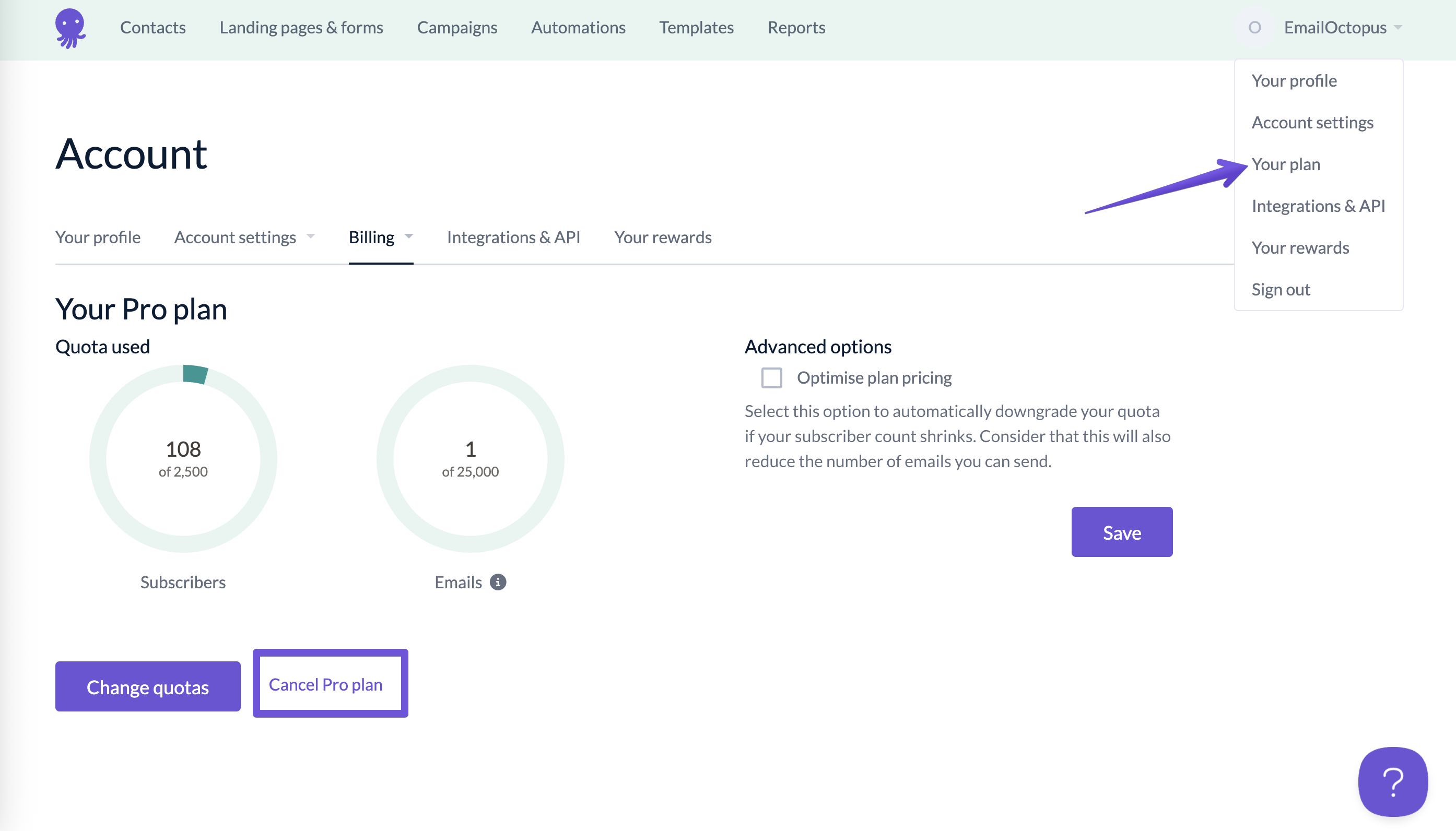Viewport: 1456px width, 831px height.
Task: Switch to Your profile tab
Action: point(98,237)
